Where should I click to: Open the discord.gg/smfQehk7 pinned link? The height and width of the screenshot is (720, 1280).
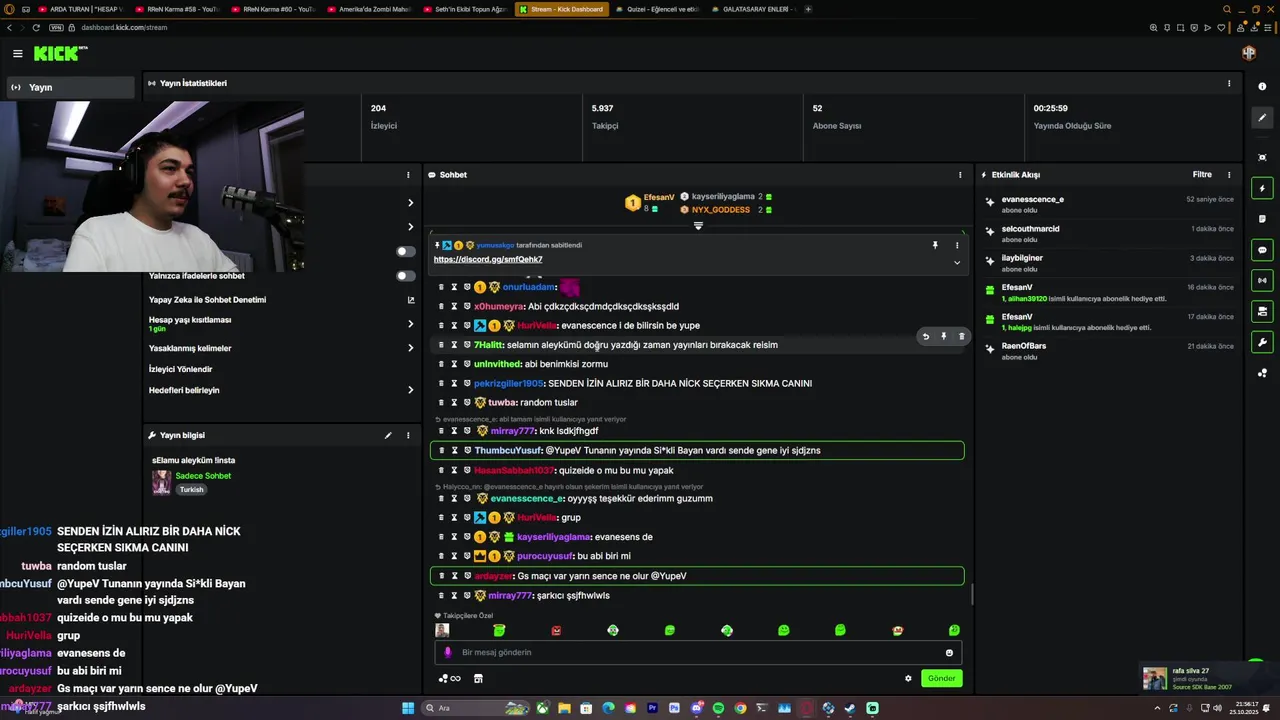click(x=488, y=260)
